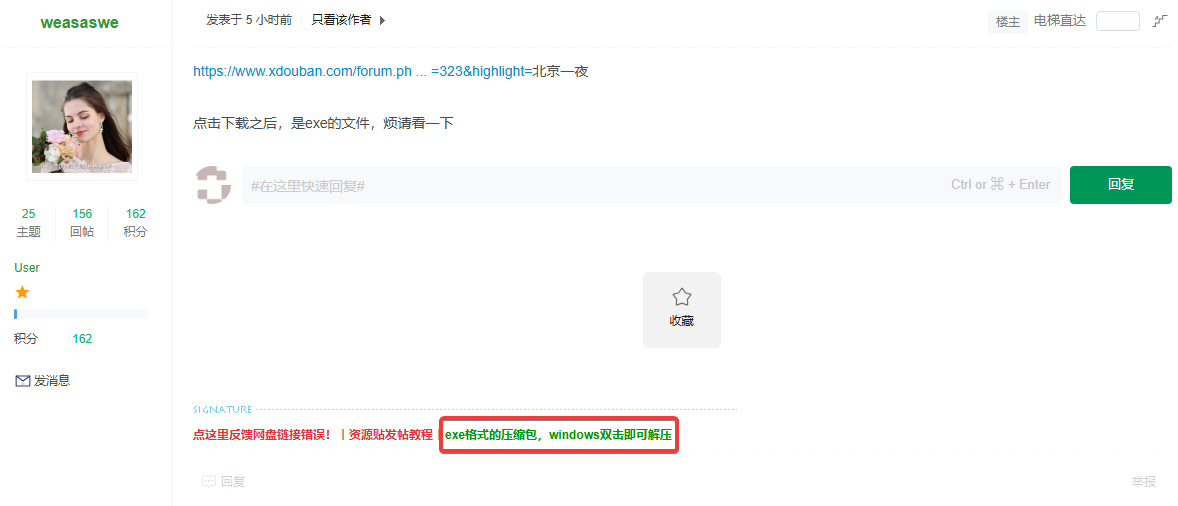Click the arrow next to 只看该作者
1178x506 pixels.
[x=382, y=21]
